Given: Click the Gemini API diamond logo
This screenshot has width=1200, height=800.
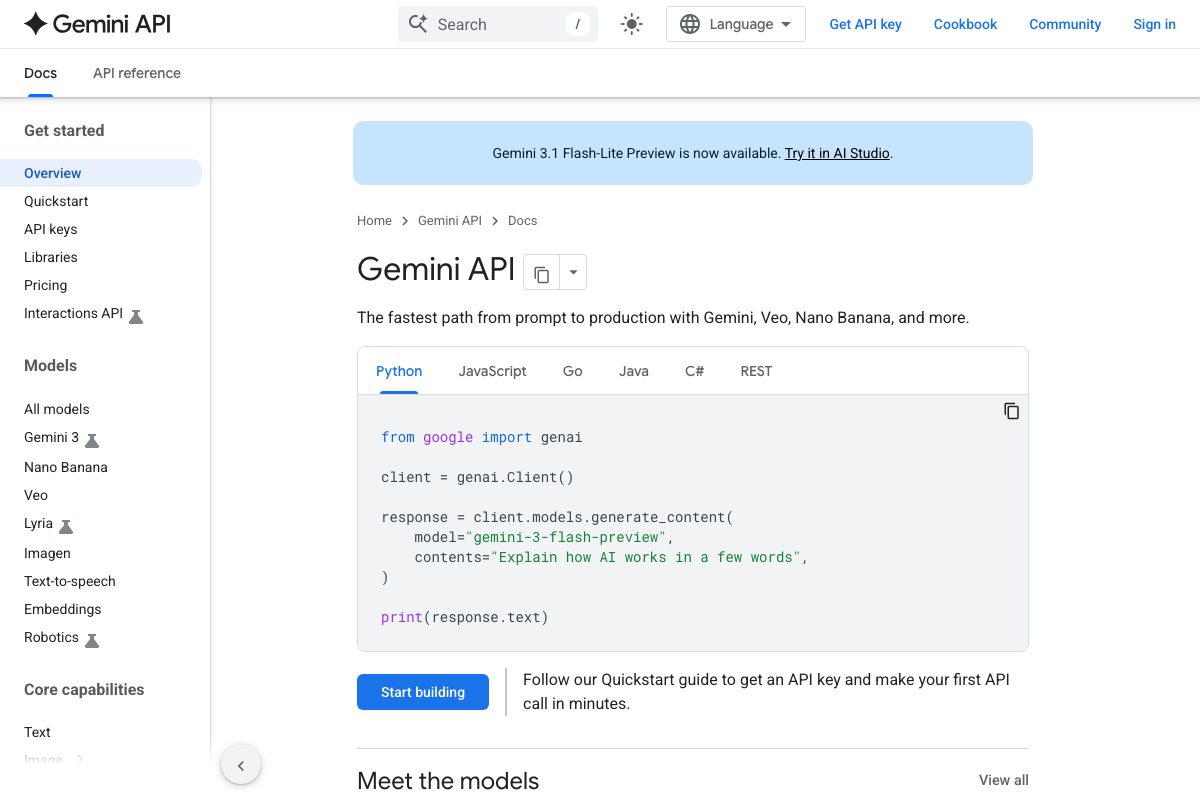Looking at the screenshot, I should 35,23.
